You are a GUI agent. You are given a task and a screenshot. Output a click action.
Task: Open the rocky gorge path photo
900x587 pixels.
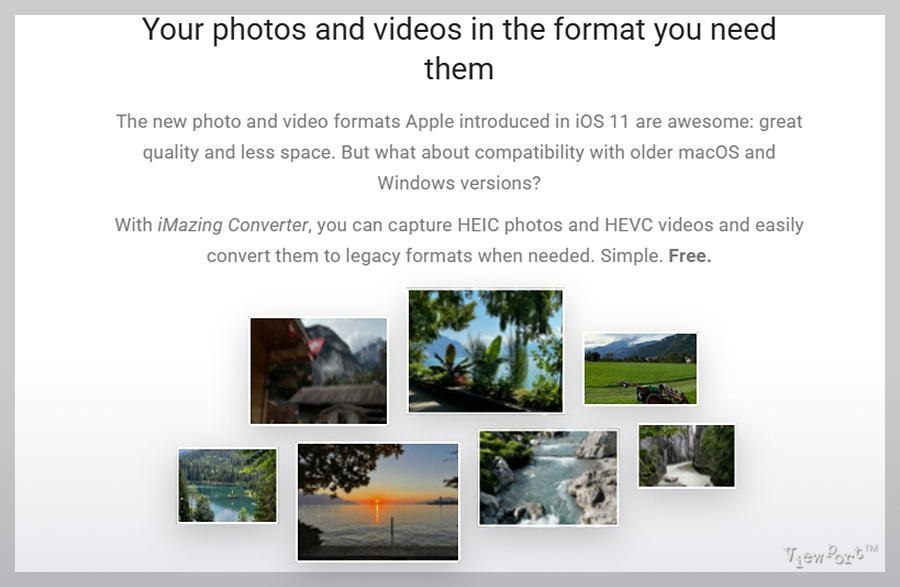point(686,456)
